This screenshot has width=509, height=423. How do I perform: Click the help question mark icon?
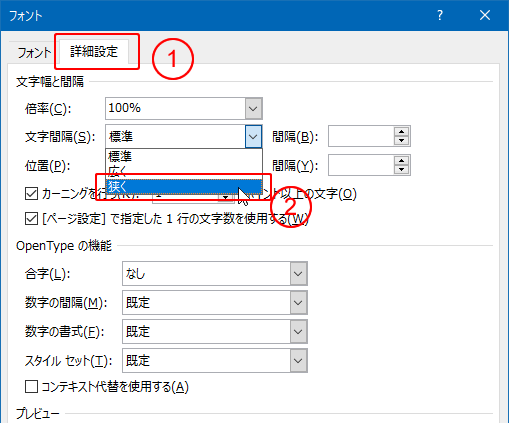(x=440, y=15)
